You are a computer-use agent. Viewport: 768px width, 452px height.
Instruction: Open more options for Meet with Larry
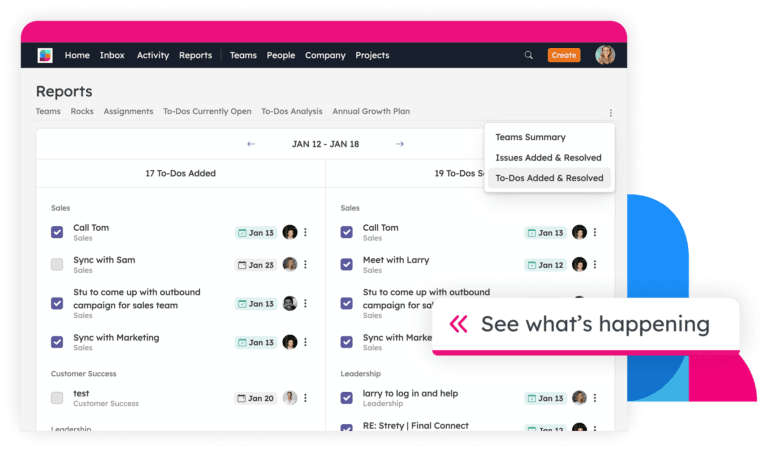click(x=595, y=265)
